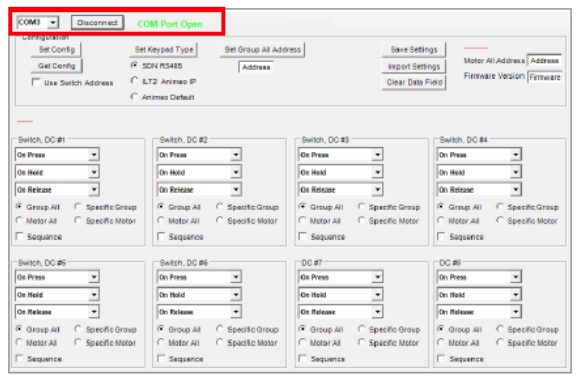582x383 pixels.
Task: Enable the Use Switch Address checkbox
Action: [x=36, y=82]
